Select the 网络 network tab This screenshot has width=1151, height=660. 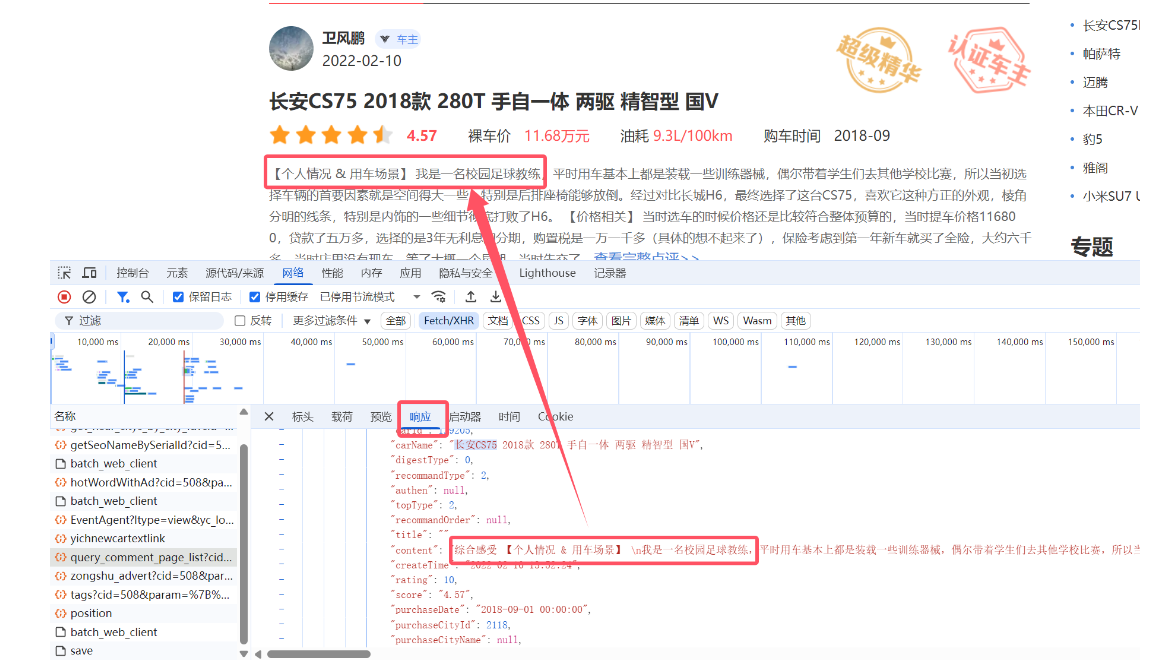click(x=293, y=273)
